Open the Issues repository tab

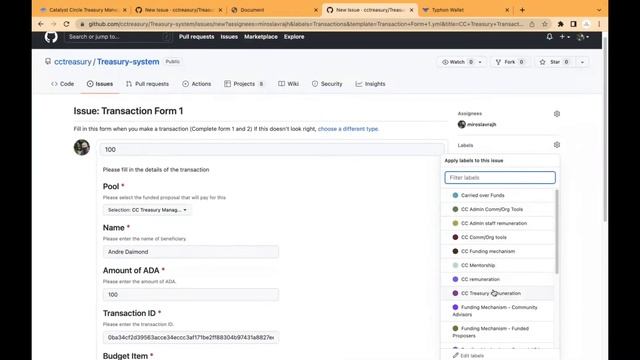click(100, 84)
